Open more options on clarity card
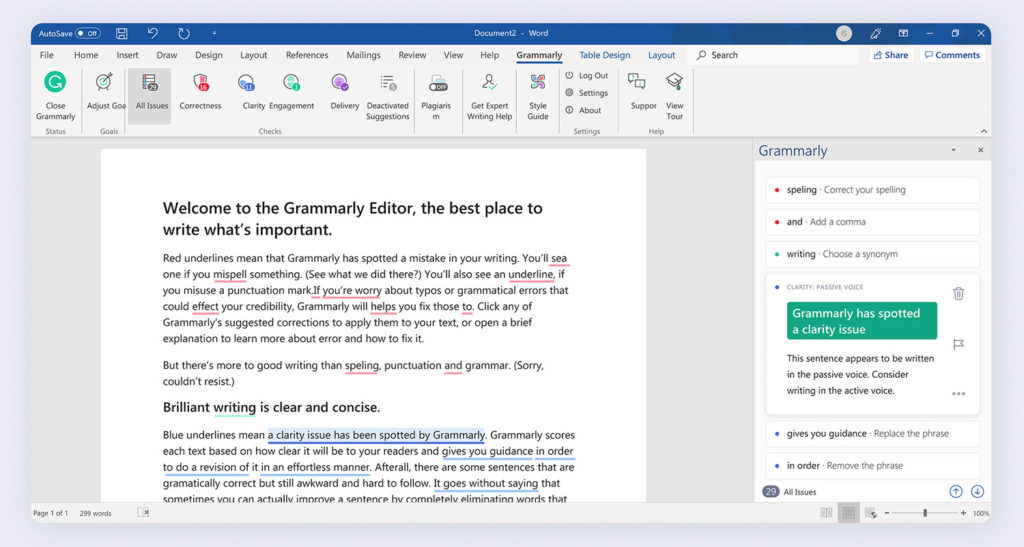The height and width of the screenshot is (547, 1024). click(958, 394)
